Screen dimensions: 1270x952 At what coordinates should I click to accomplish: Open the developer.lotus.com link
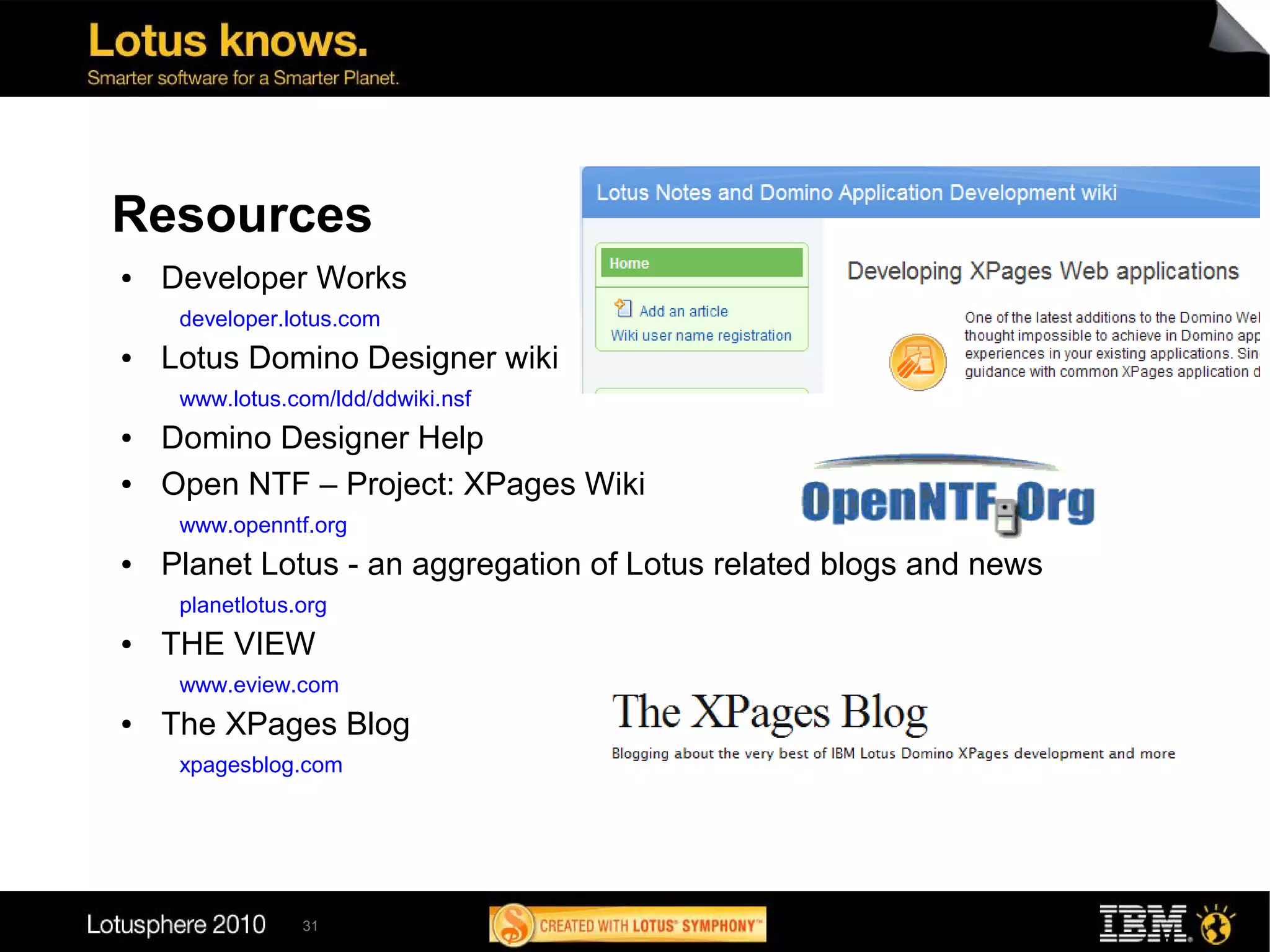tap(280, 319)
